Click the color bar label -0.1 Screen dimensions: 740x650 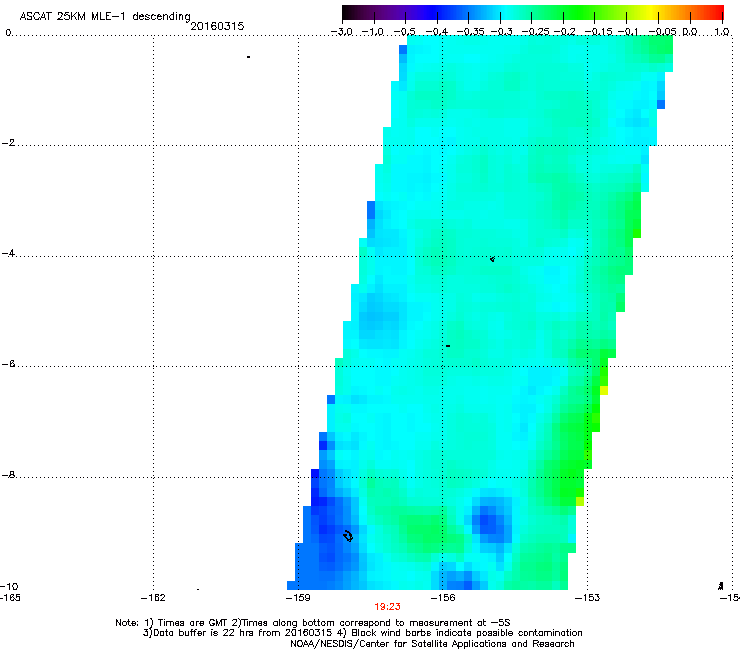628,32
